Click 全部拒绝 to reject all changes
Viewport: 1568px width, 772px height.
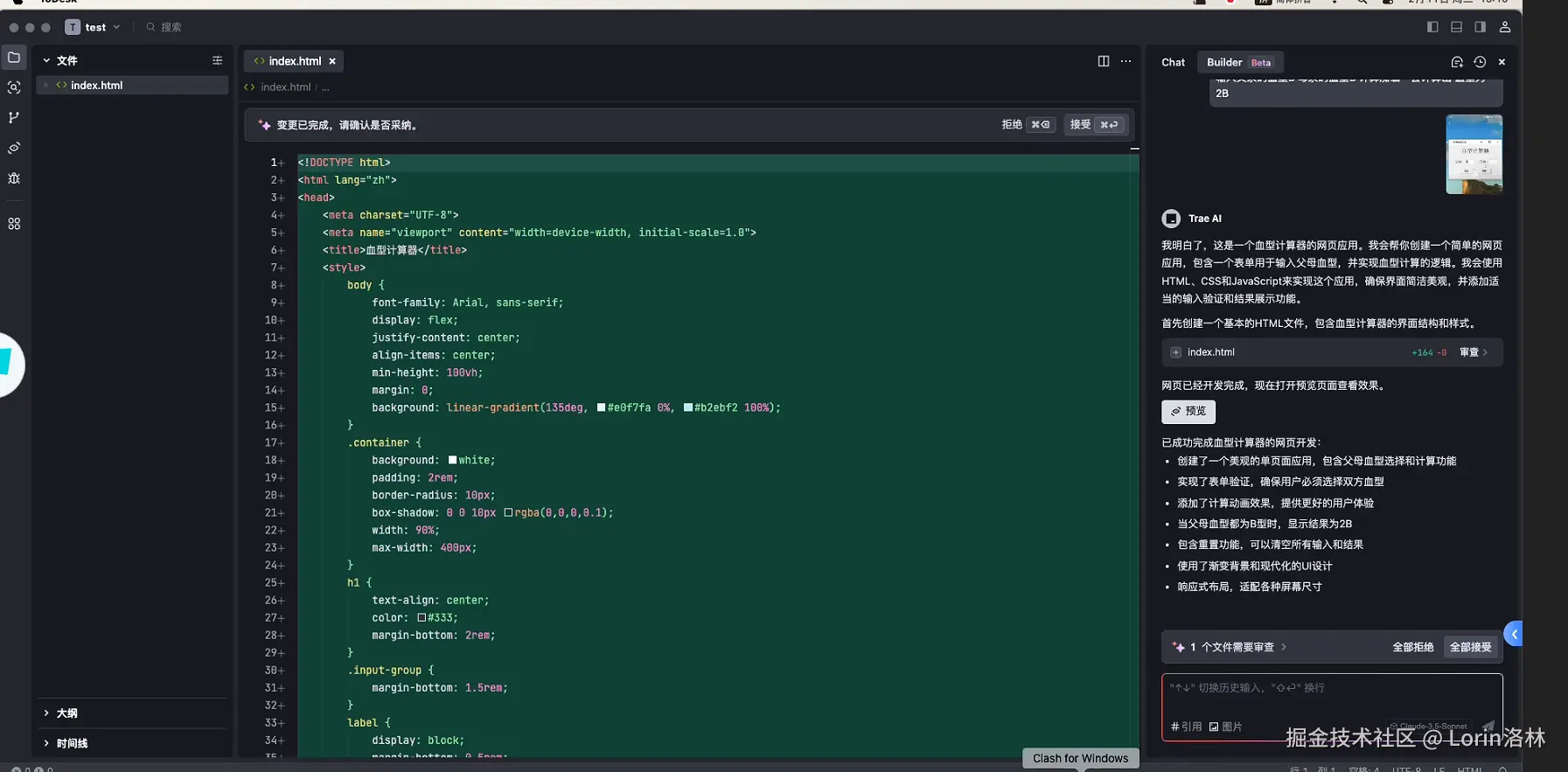coord(1413,647)
